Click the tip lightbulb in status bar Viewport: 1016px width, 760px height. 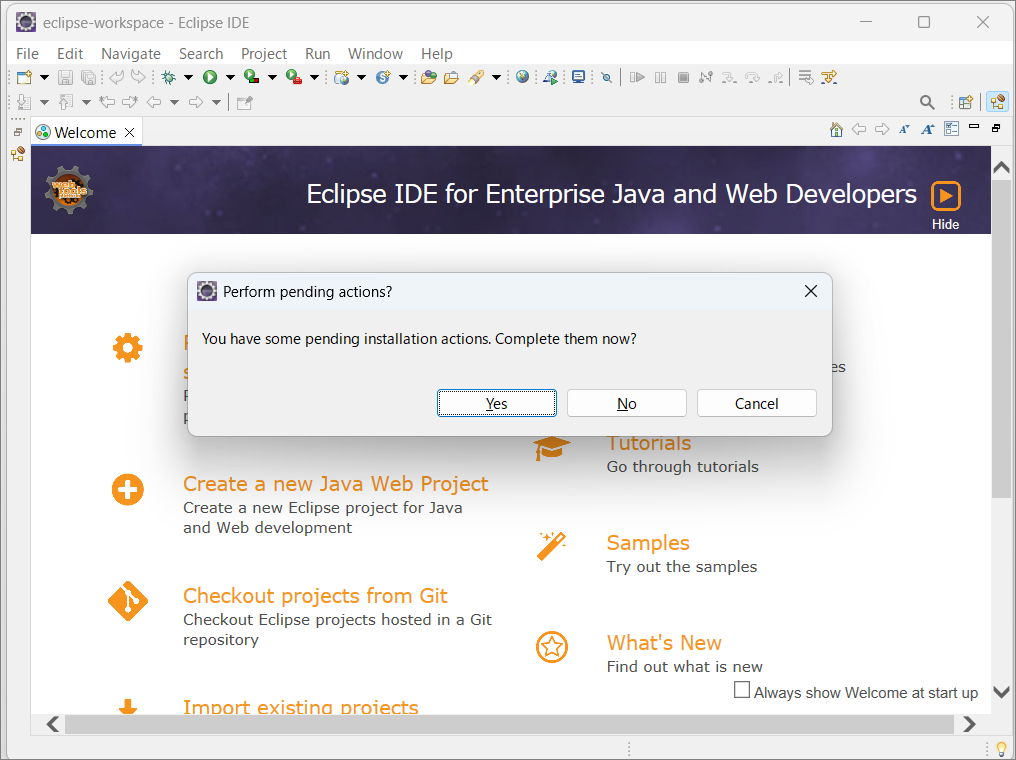point(1001,749)
